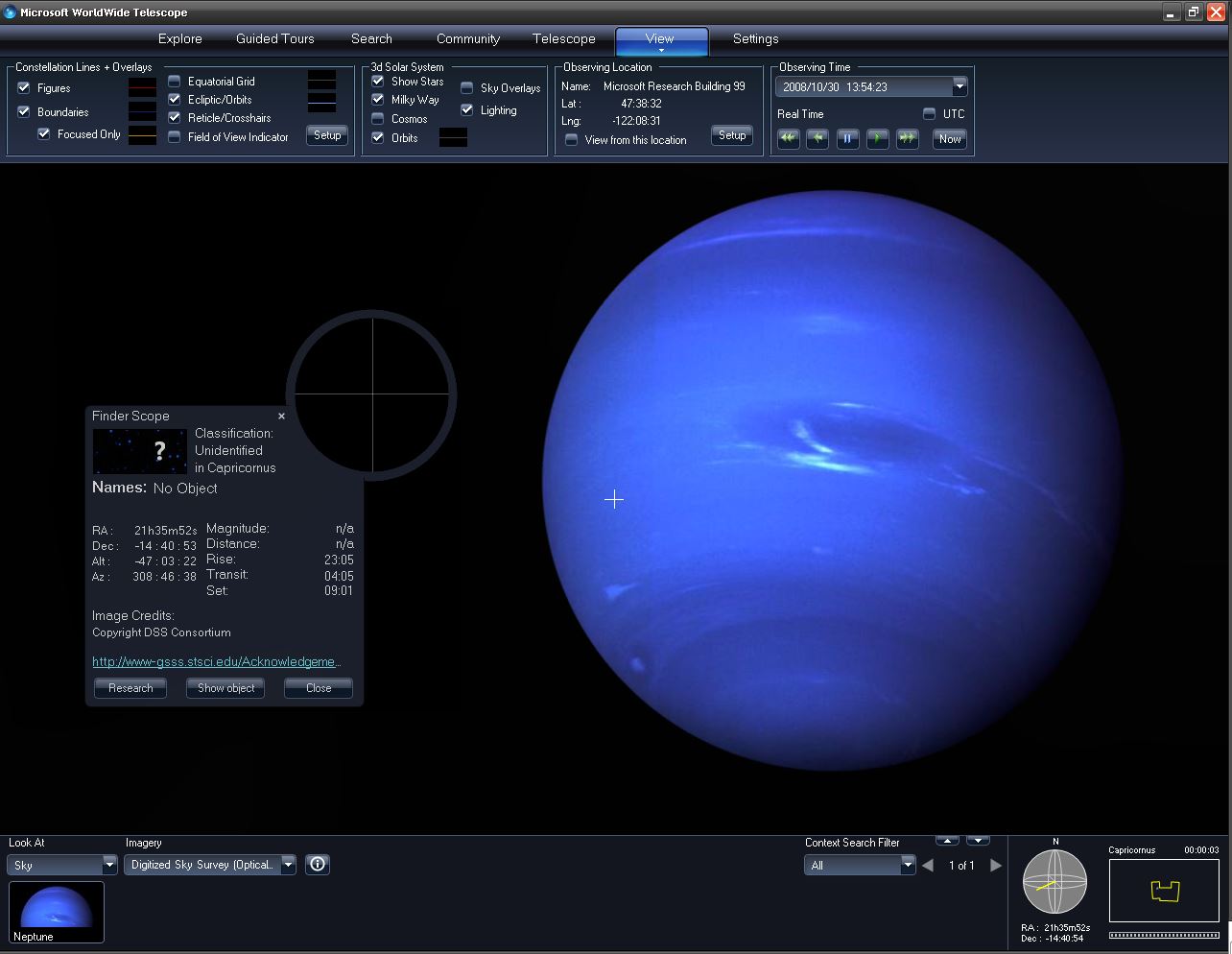1232x954 pixels.
Task: Click the slow-down time arrow button
Action: [x=817, y=138]
